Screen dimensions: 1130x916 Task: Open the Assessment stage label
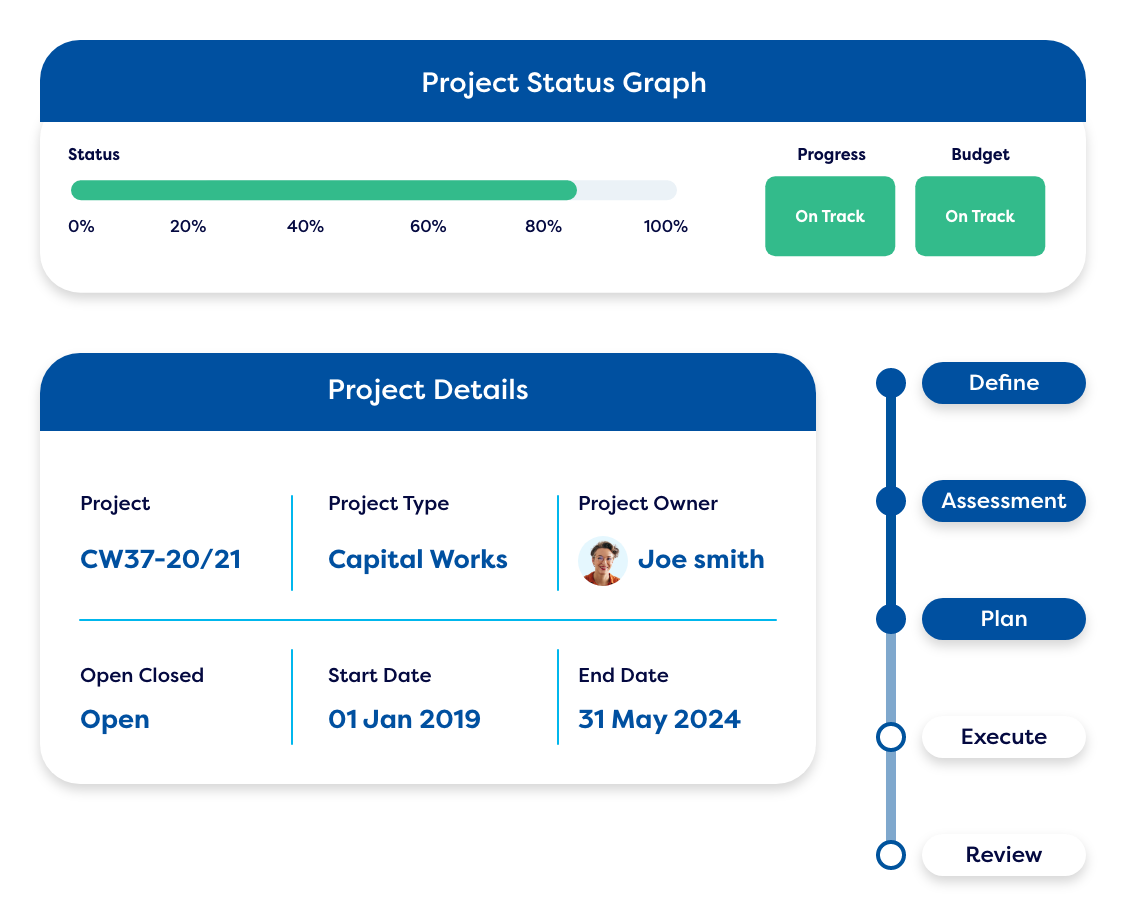tap(1003, 501)
